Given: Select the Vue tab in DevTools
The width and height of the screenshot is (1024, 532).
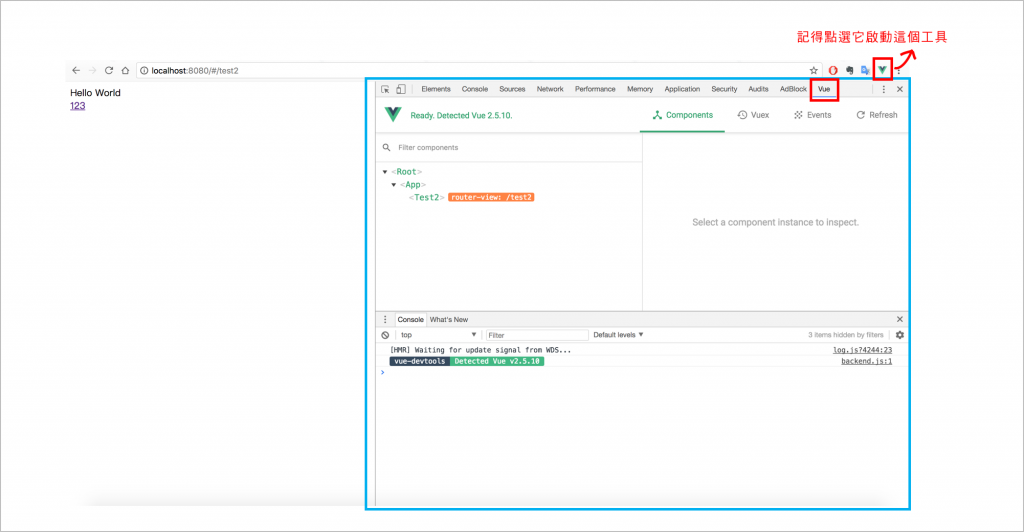Looking at the screenshot, I should pyautogui.click(x=824, y=89).
